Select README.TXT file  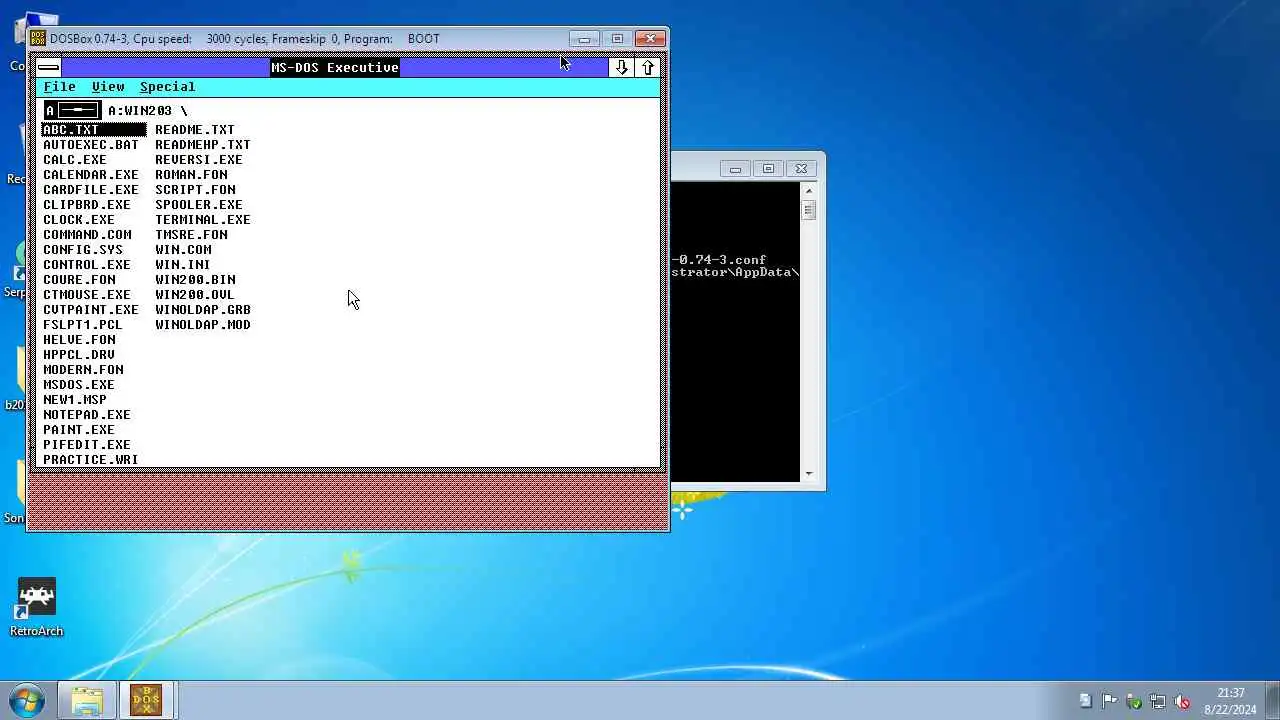(x=195, y=130)
